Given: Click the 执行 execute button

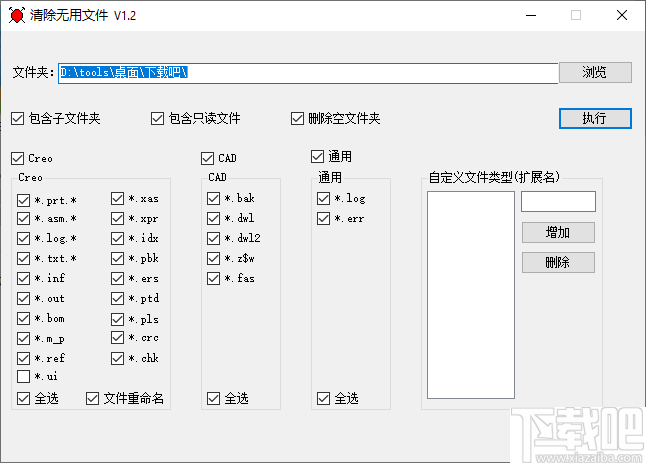Looking at the screenshot, I should tap(595, 119).
